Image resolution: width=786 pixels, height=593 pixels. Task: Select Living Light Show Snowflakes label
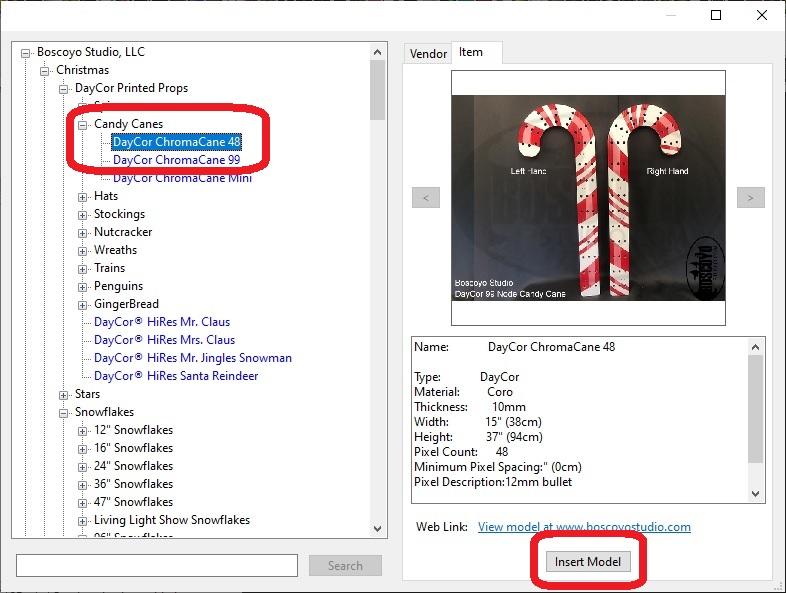coord(172,520)
